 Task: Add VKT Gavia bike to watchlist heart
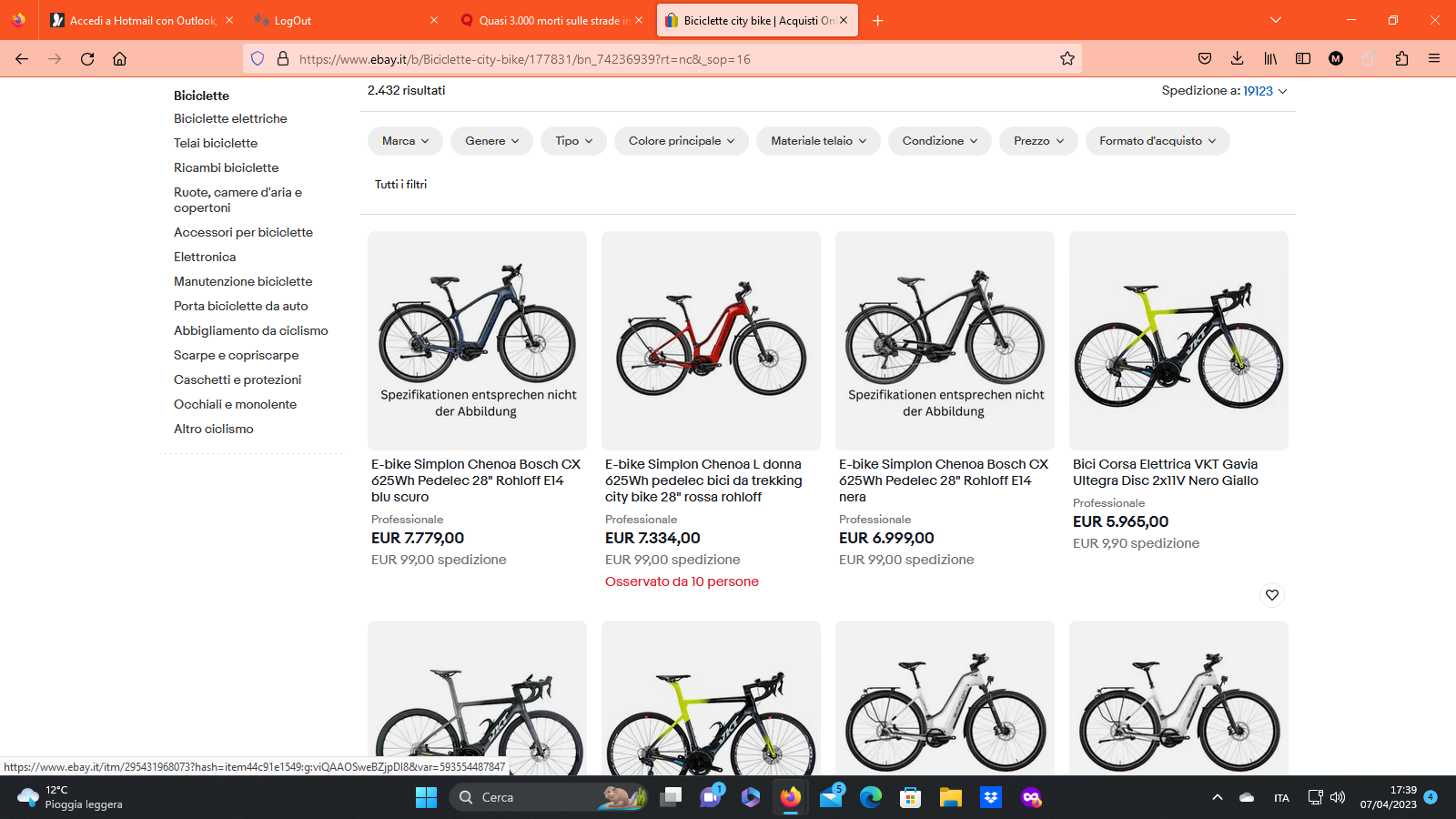1272,595
